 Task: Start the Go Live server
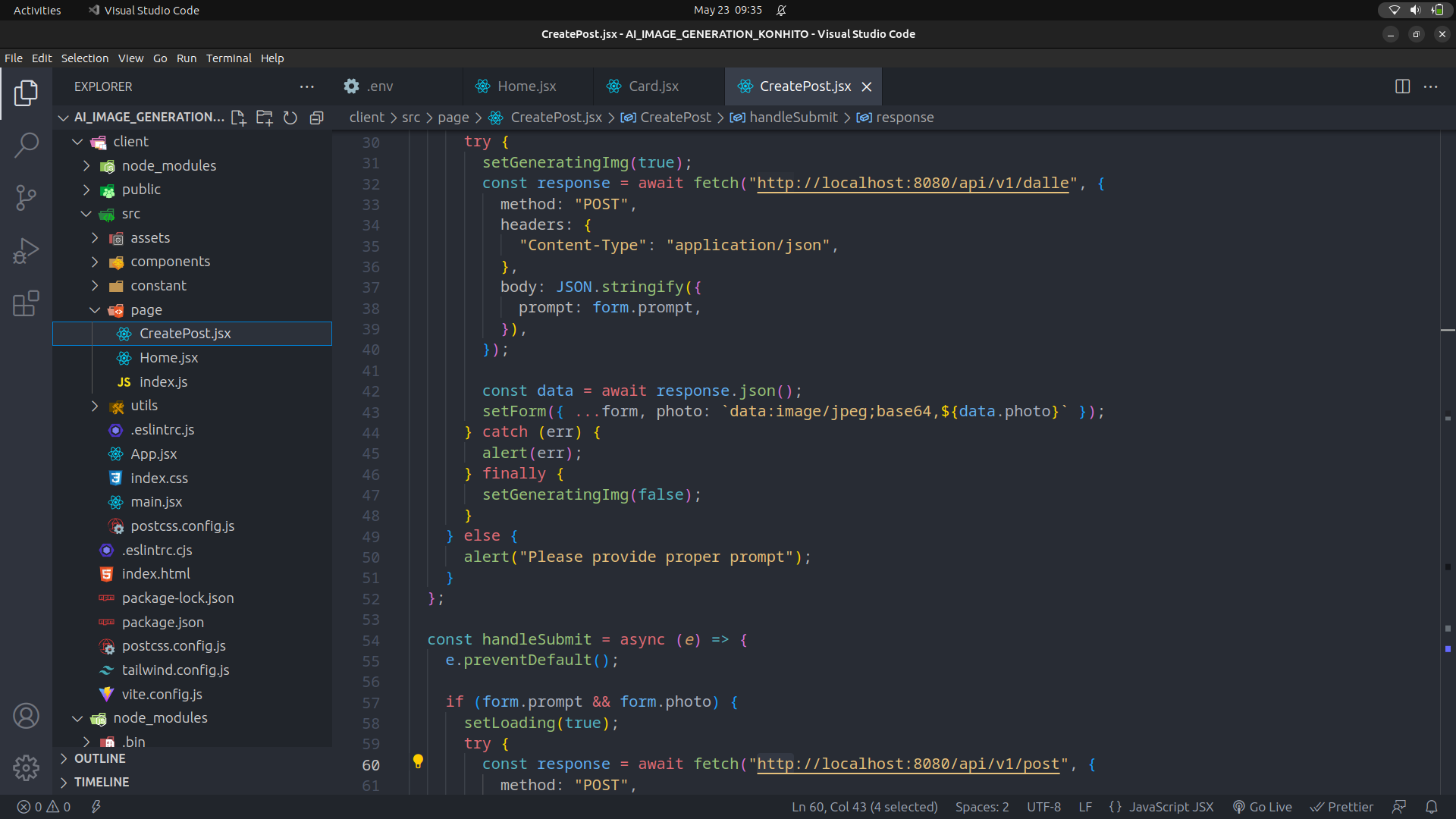(1262, 807)
